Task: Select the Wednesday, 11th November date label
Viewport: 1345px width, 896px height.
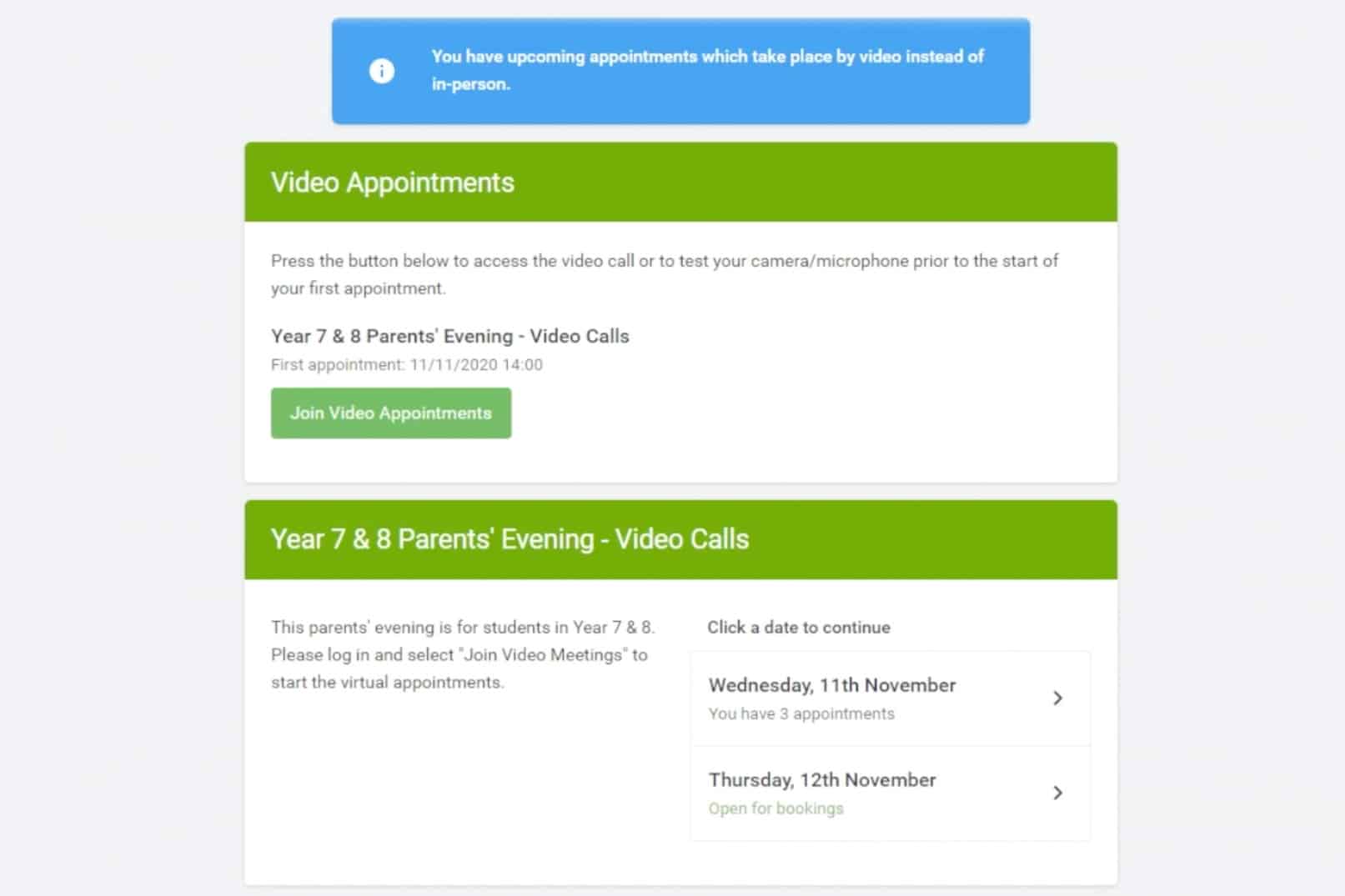Action: 831,685
